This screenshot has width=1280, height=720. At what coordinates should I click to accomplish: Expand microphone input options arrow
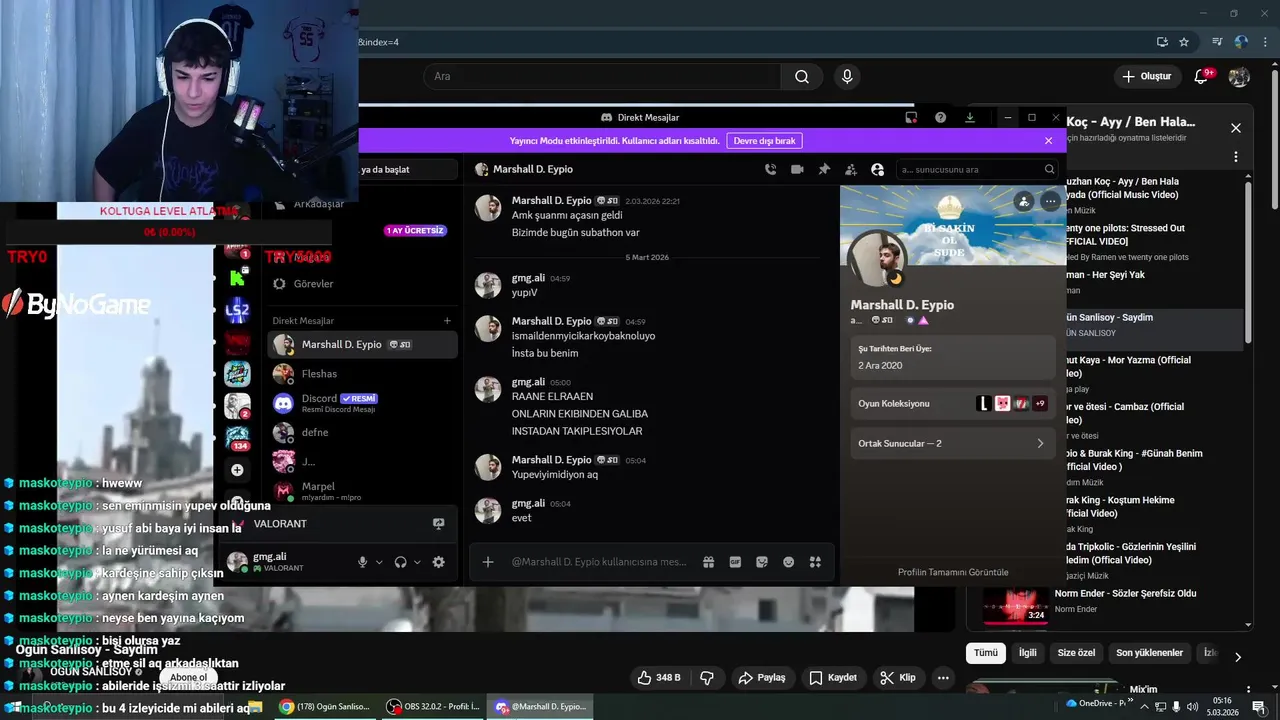click(379, 562)
